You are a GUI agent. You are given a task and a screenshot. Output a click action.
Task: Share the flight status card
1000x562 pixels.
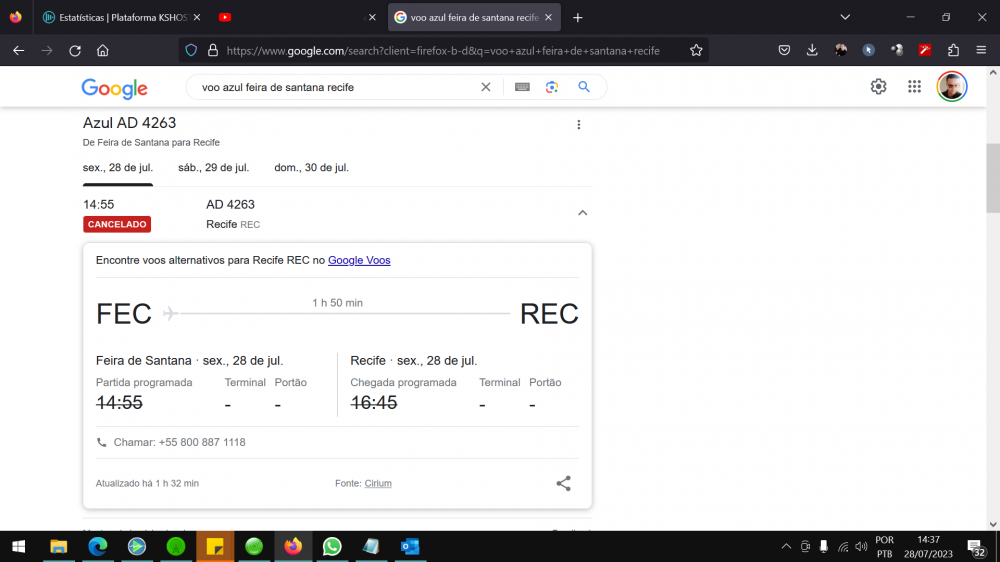[x=563, y=483]
